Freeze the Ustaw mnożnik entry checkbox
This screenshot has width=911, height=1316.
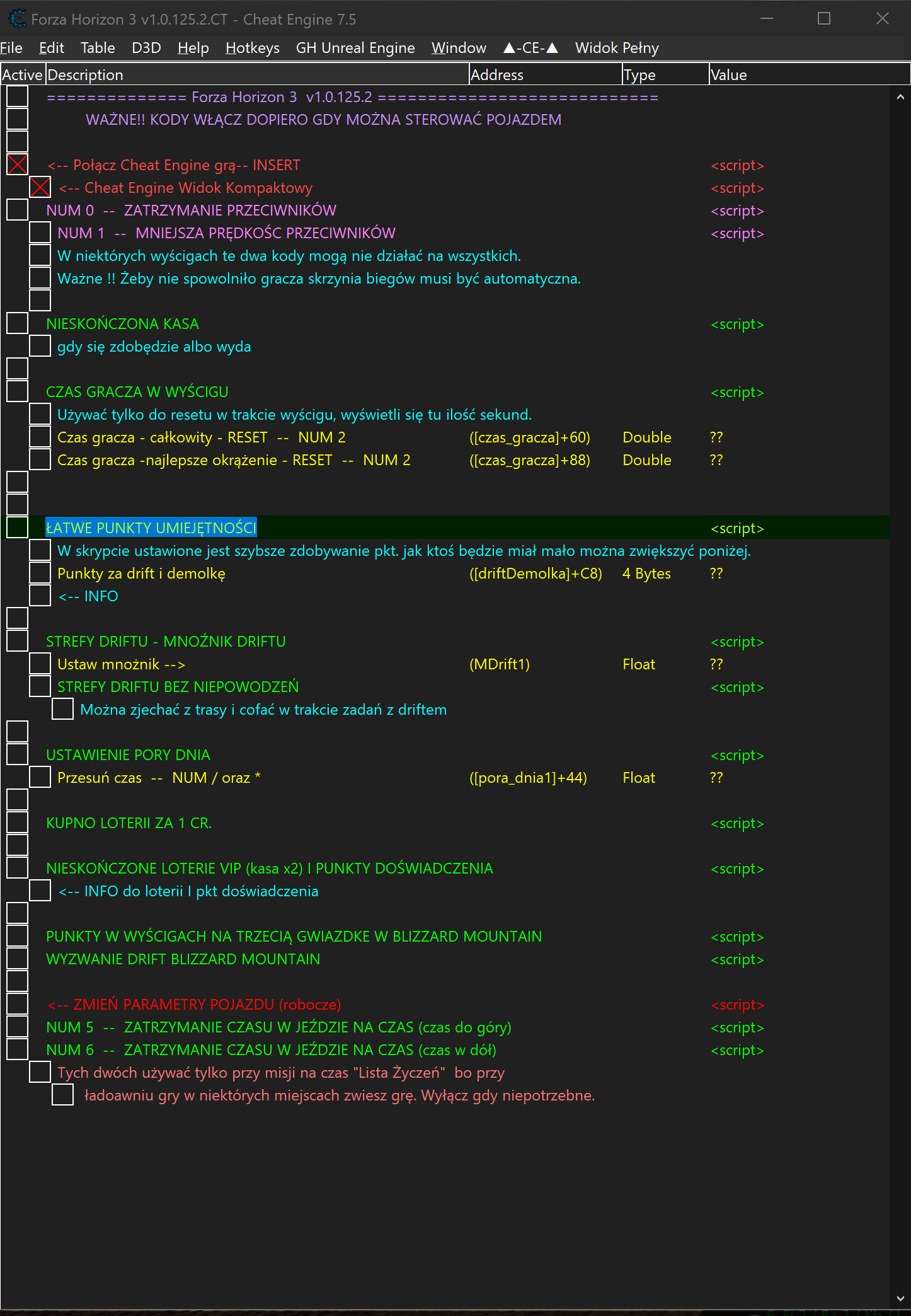click(x=40, y=664)
